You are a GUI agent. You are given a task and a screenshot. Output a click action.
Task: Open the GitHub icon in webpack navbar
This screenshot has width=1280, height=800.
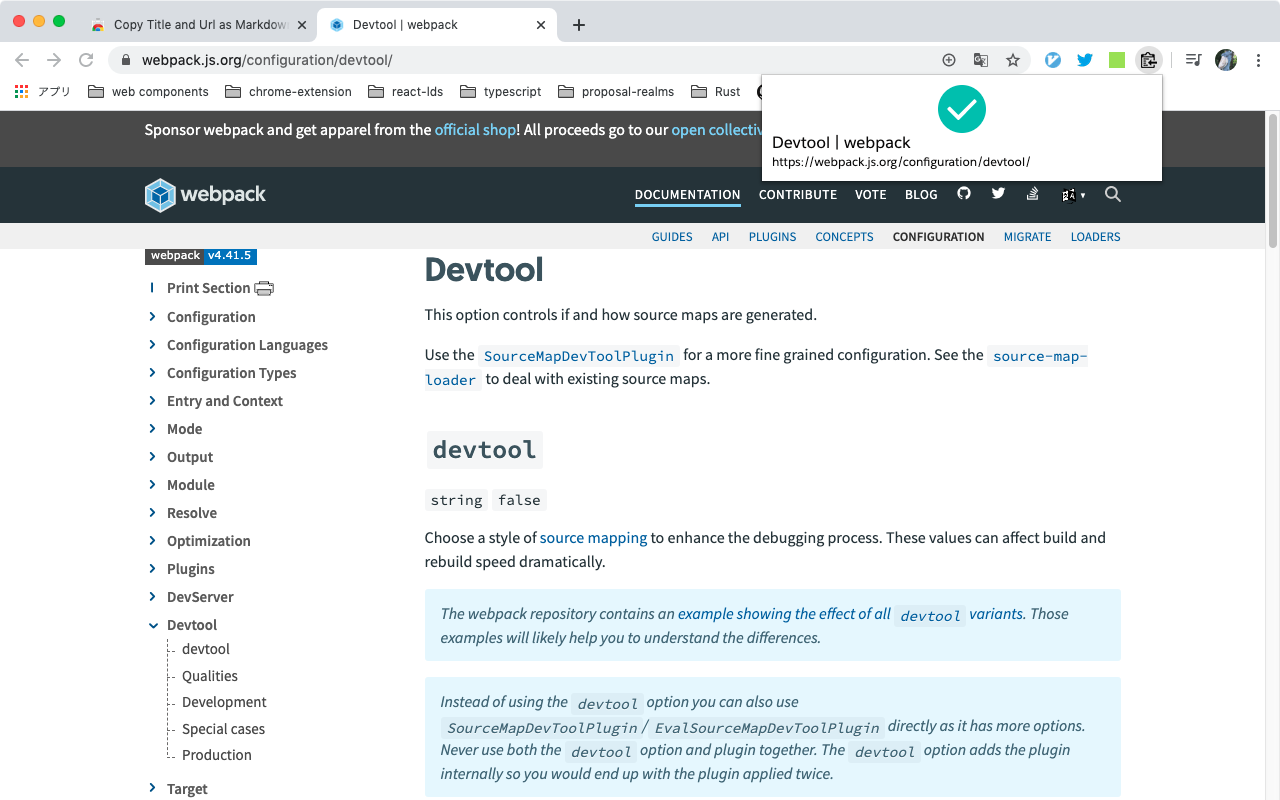tap(964, 194)
